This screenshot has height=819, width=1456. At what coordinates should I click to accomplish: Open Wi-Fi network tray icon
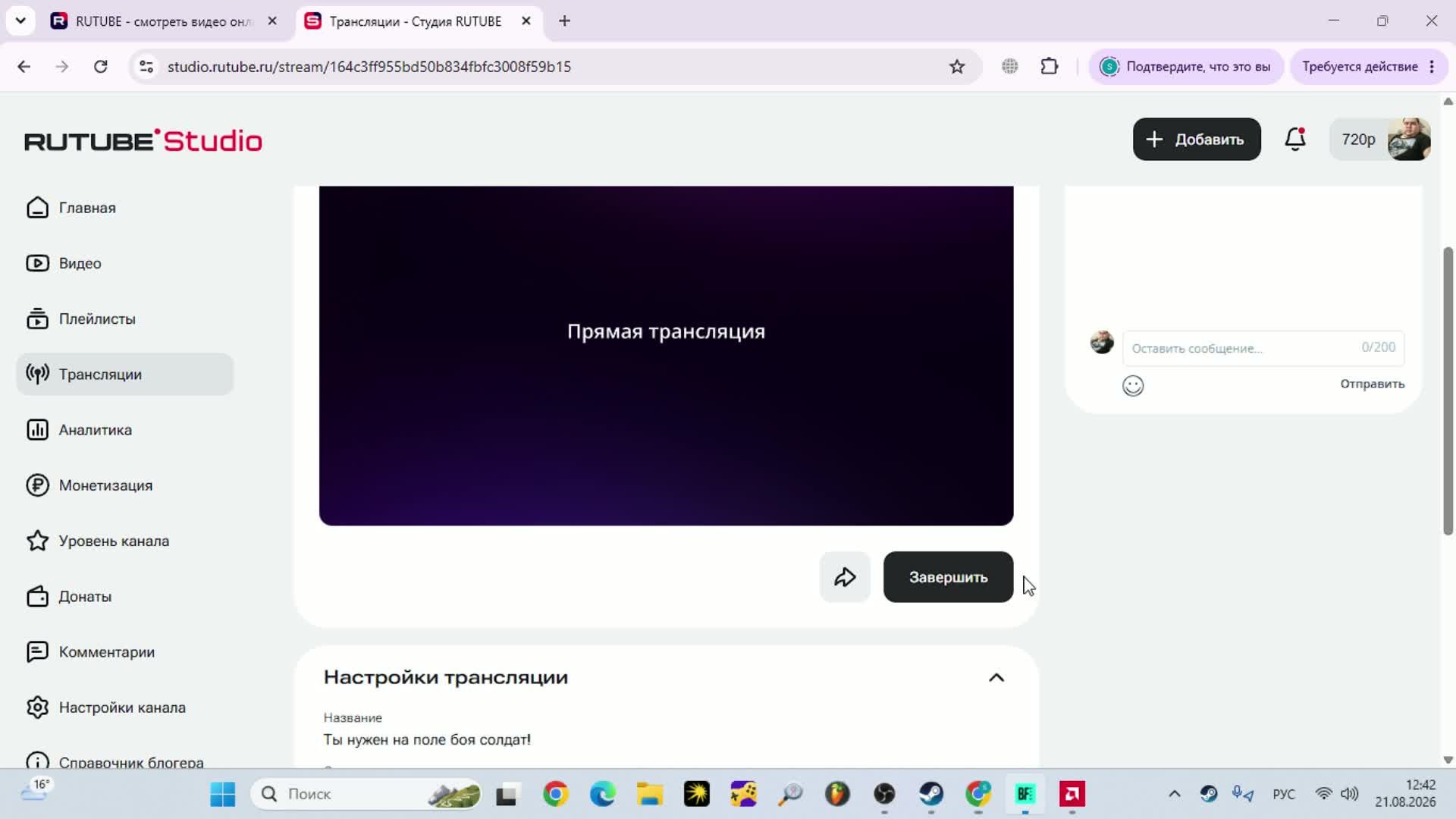(x=1323, y=794)
